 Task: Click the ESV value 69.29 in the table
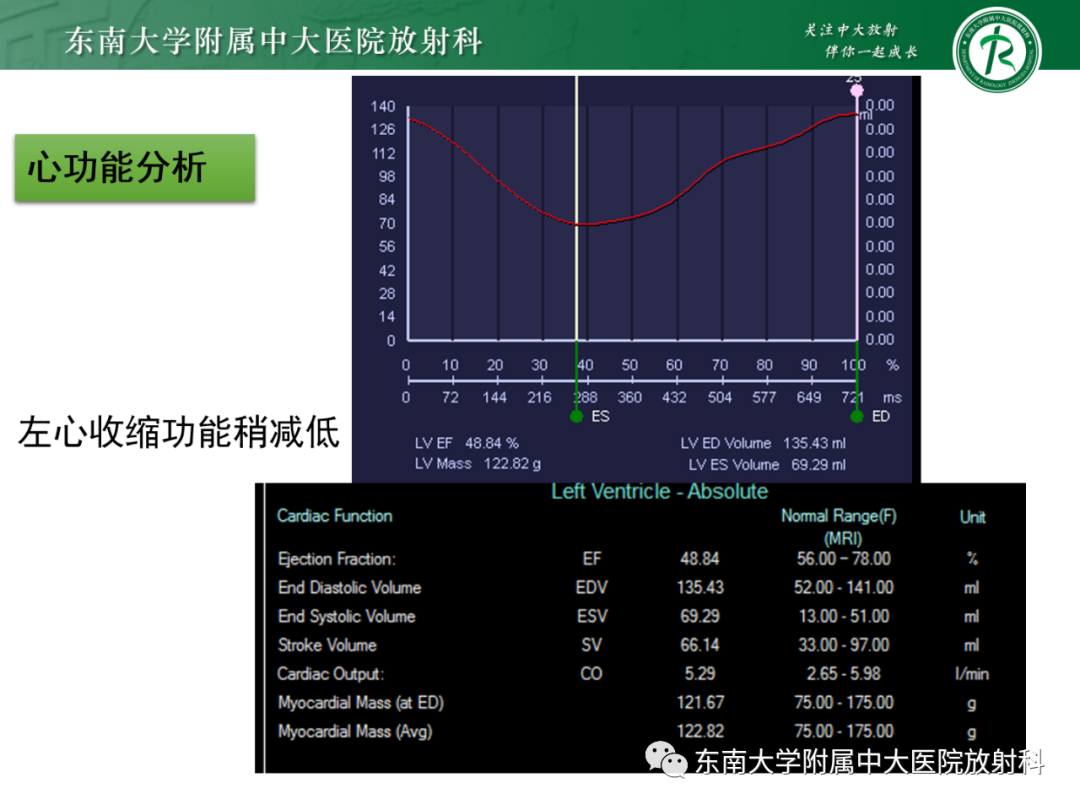pos(700,616)
